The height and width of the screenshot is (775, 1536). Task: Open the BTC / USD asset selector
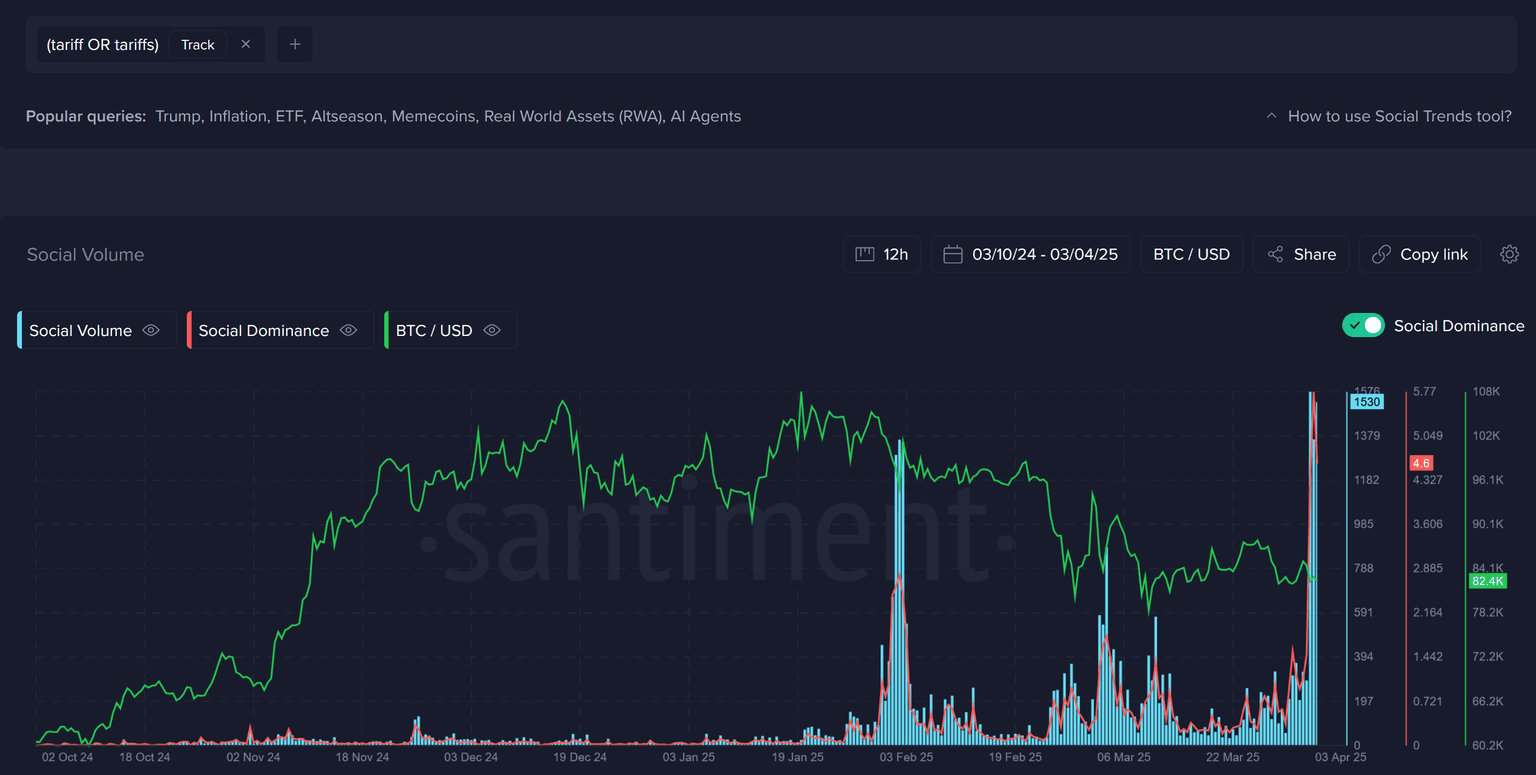point(1191,254)
